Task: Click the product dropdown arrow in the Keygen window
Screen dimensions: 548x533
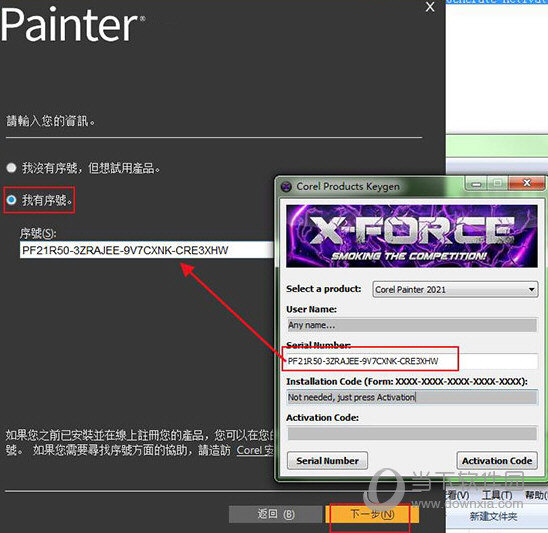Action: [x=531, y=290]
